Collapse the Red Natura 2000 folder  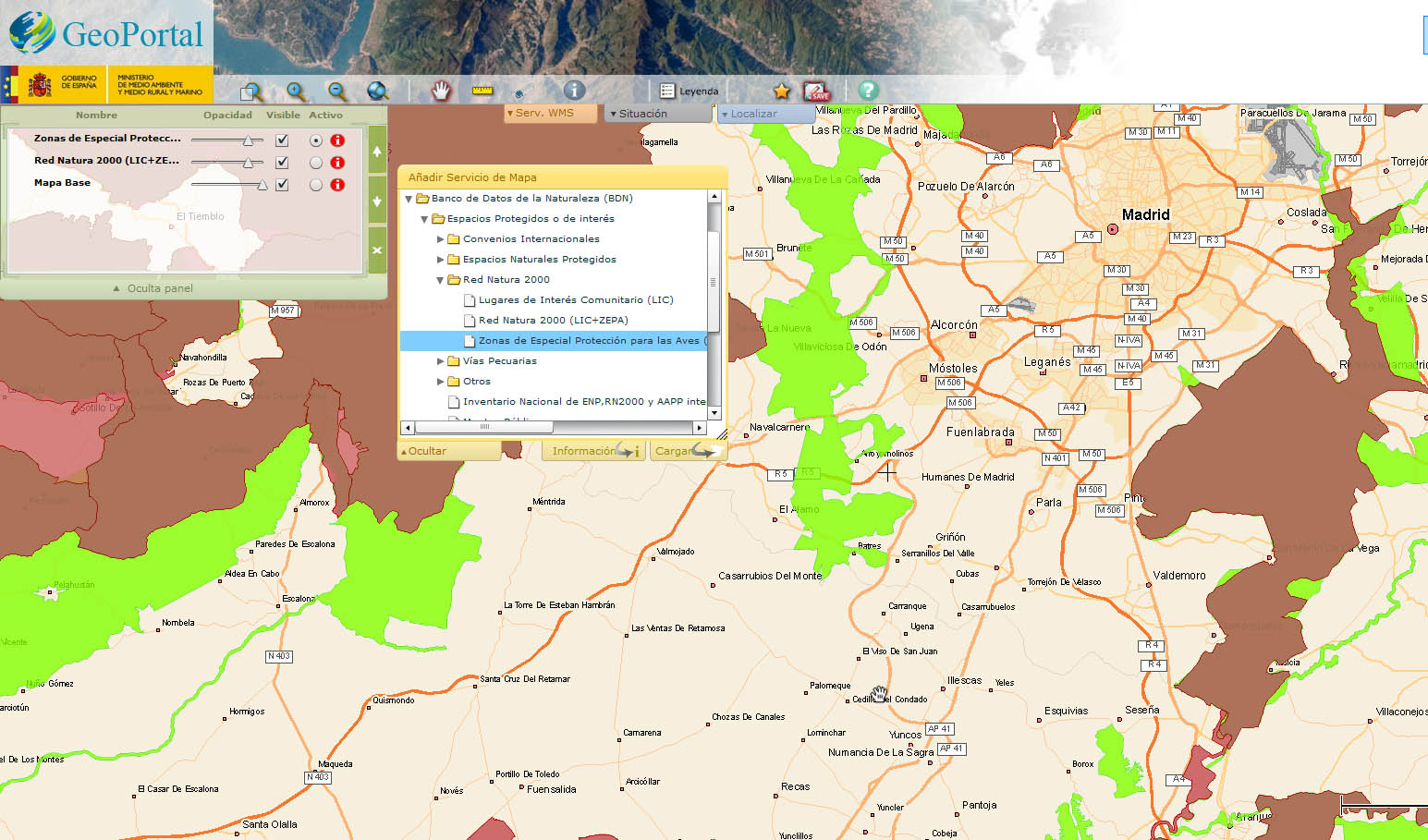click(441, 280)
